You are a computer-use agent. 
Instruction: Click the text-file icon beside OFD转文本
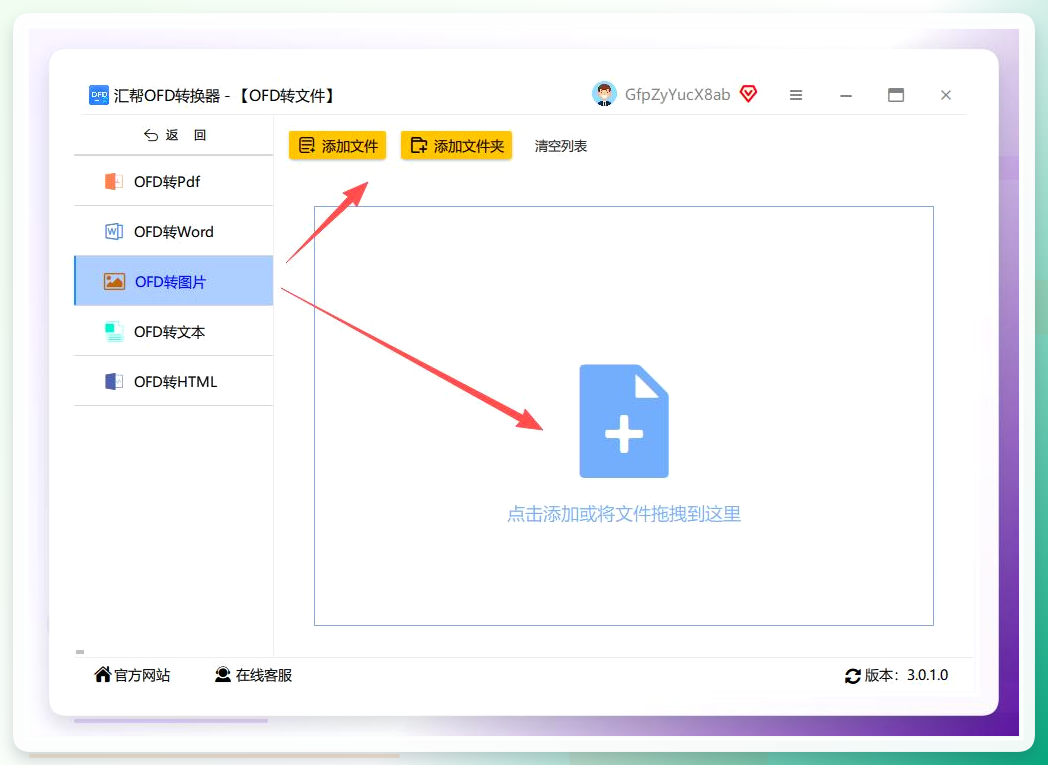pyautogui.click(x=114, y=331)
